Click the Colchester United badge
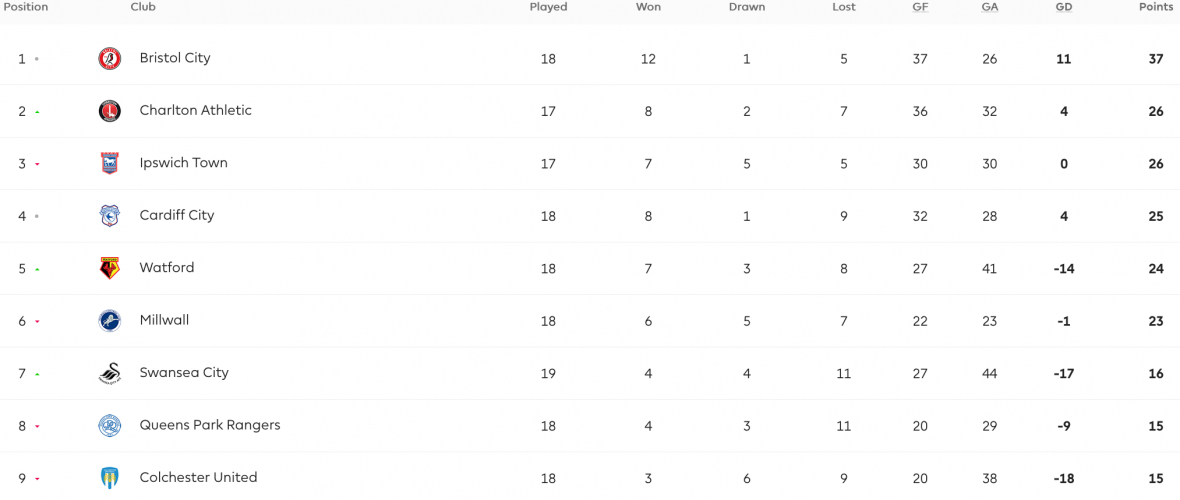Image resolution: width=1180 pixels, height=500 pixels. click(x=110, y=477)
